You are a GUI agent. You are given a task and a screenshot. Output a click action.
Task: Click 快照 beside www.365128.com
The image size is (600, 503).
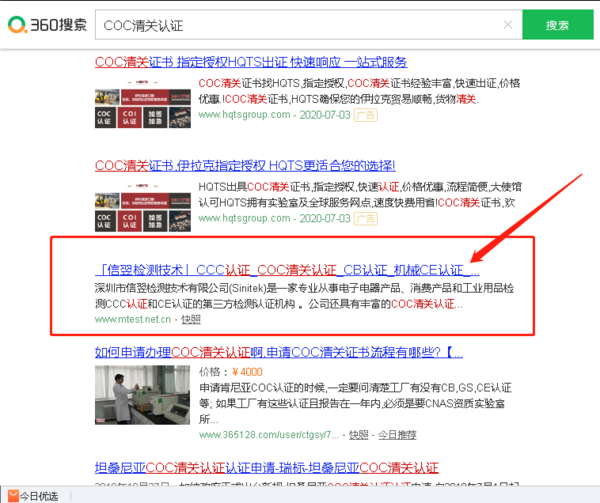[359, 435]
